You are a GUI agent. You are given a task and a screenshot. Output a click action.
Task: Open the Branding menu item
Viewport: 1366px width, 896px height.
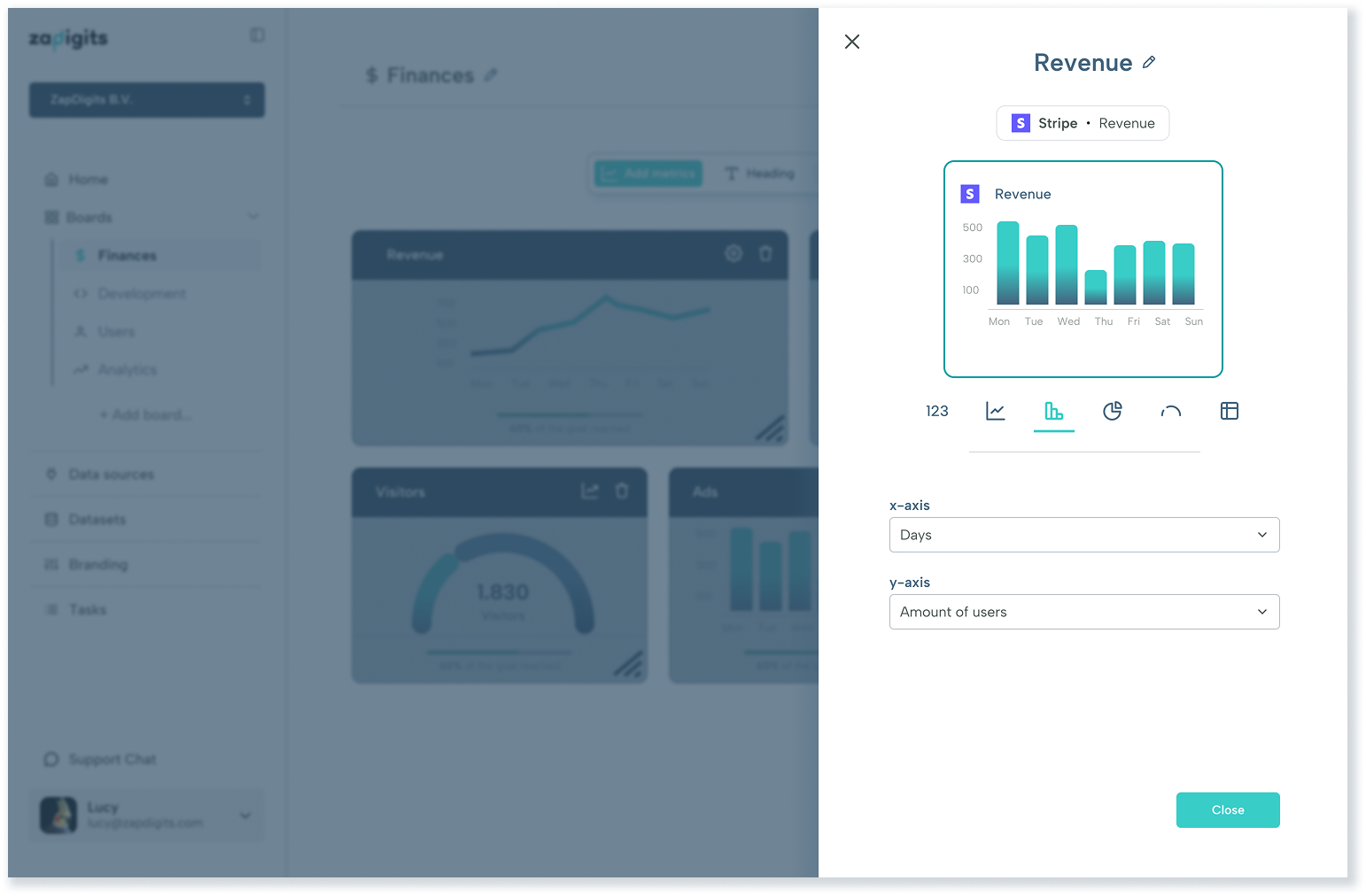97,565
